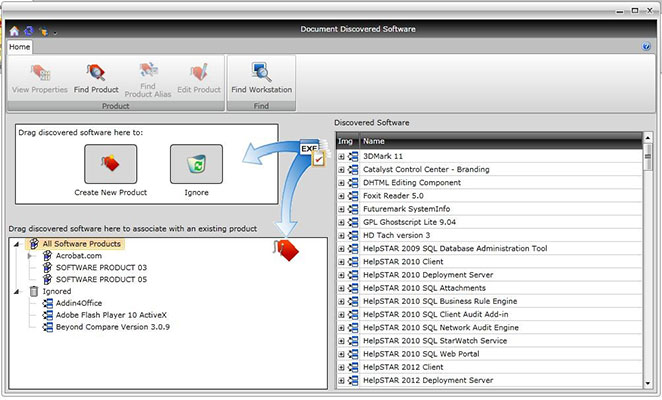This screenshot has height=400, width=662.
Task: Click the Img column header
Action: click(x=345, y=141)
